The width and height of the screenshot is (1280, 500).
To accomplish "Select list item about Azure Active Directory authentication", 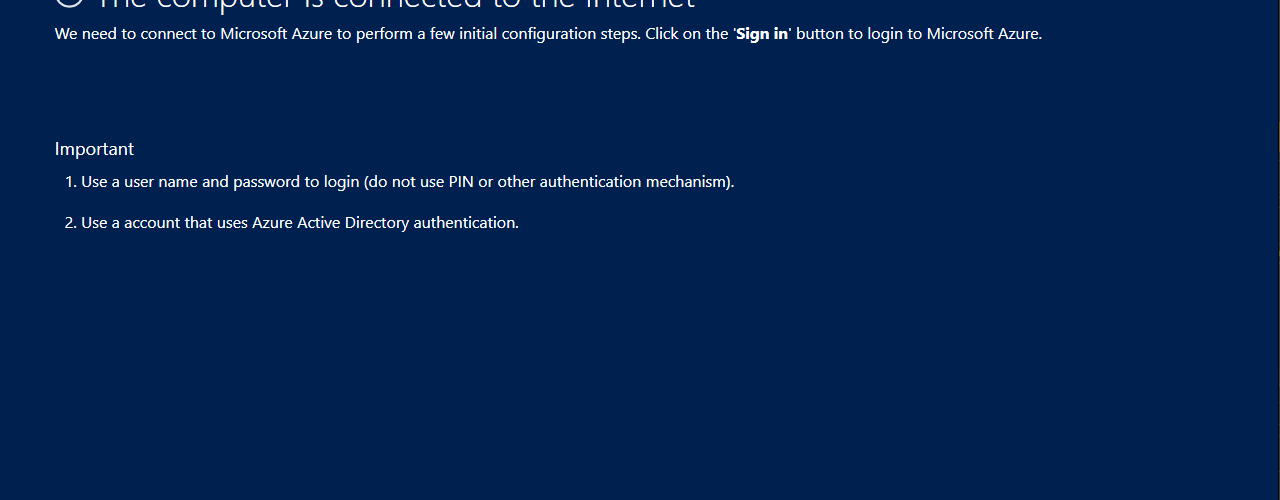I will pos(292,223).
